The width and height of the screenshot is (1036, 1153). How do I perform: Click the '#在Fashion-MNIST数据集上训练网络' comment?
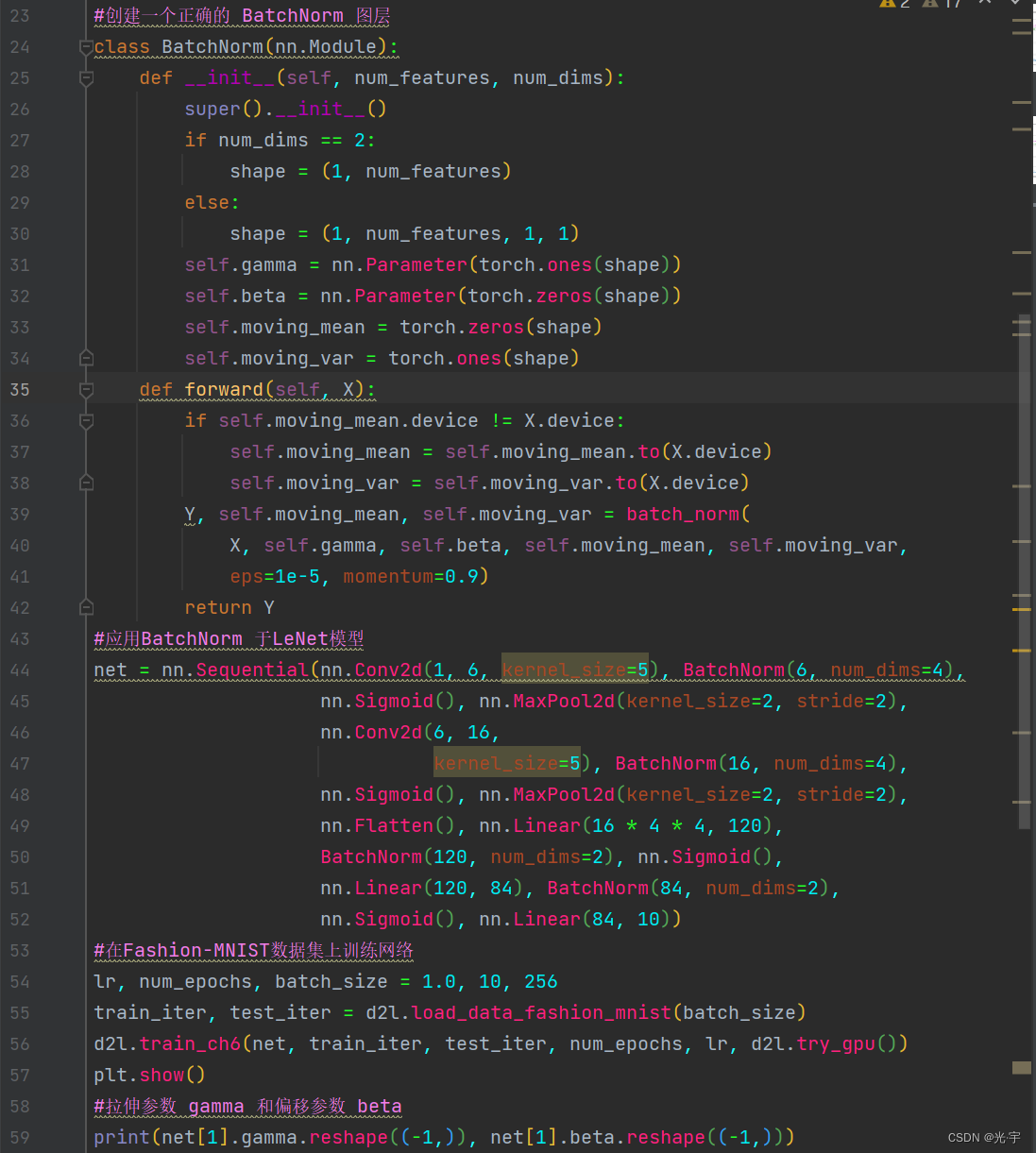tap(254, 951)
